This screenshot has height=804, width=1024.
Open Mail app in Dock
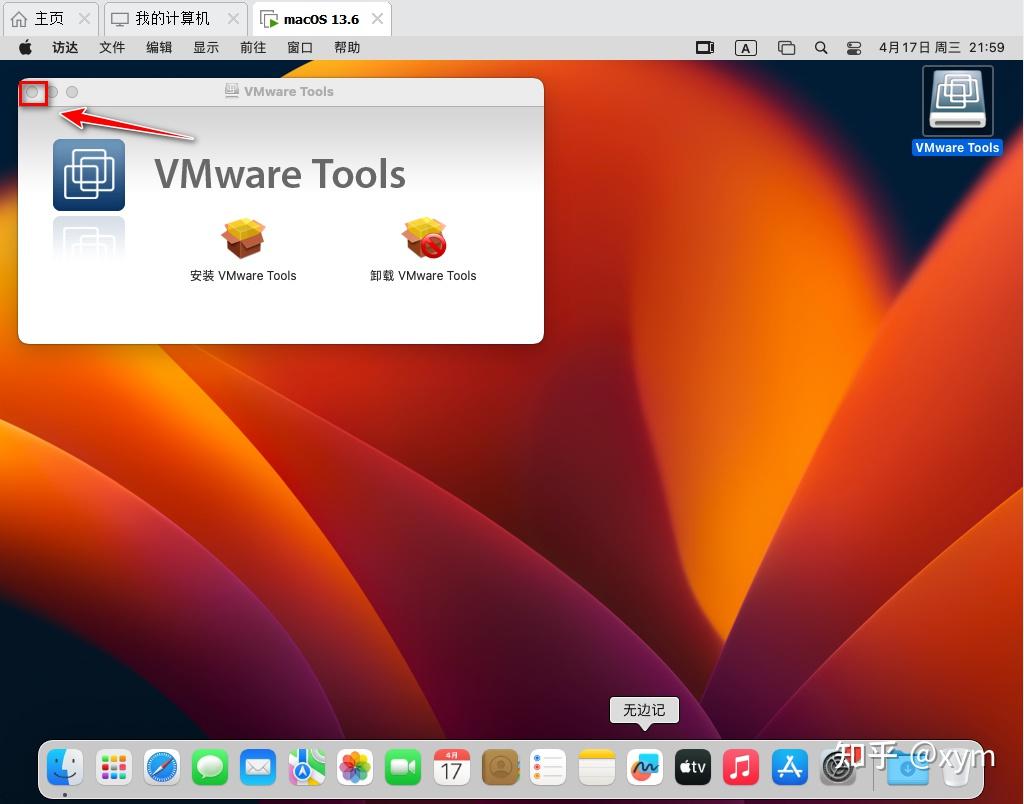click(x=258, y=767)
